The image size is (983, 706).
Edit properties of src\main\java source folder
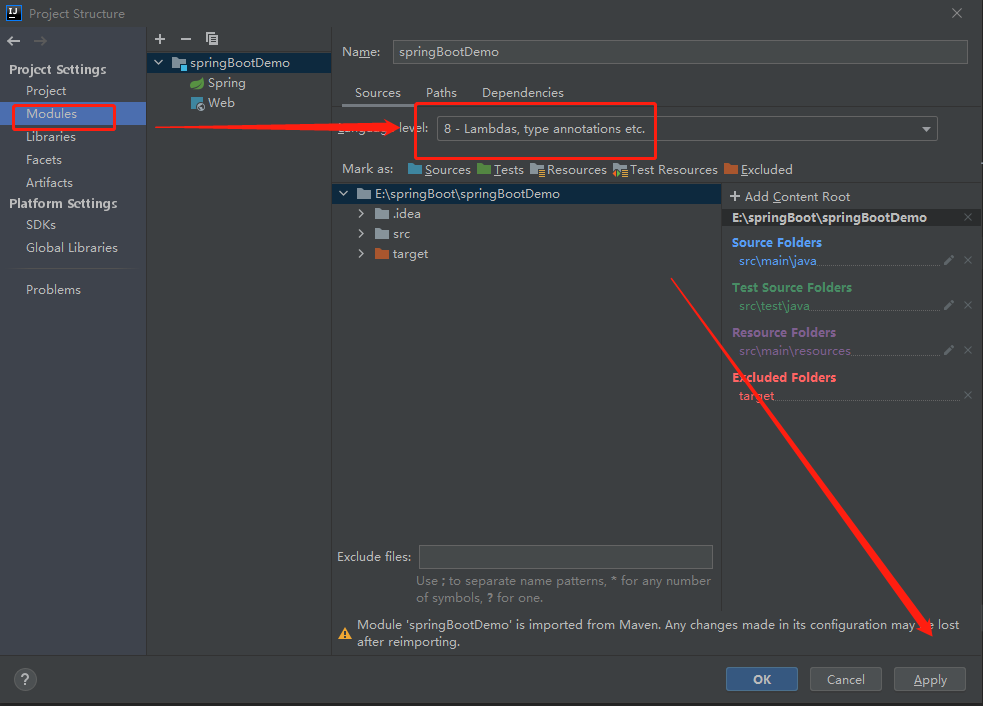tap(949, 260)
